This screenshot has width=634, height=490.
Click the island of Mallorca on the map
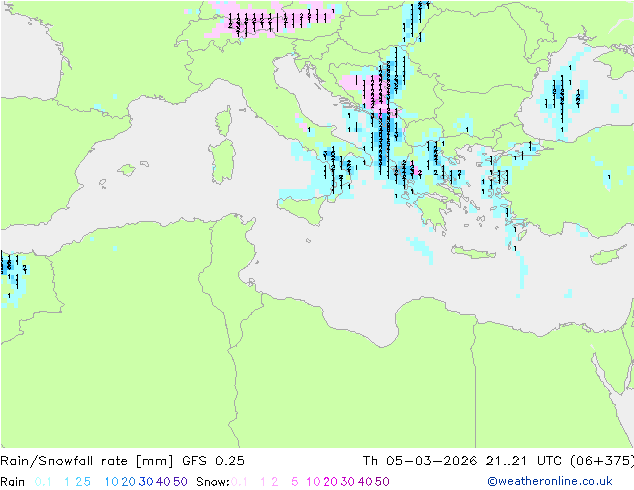pyautogui.click(x=127, y=170)
